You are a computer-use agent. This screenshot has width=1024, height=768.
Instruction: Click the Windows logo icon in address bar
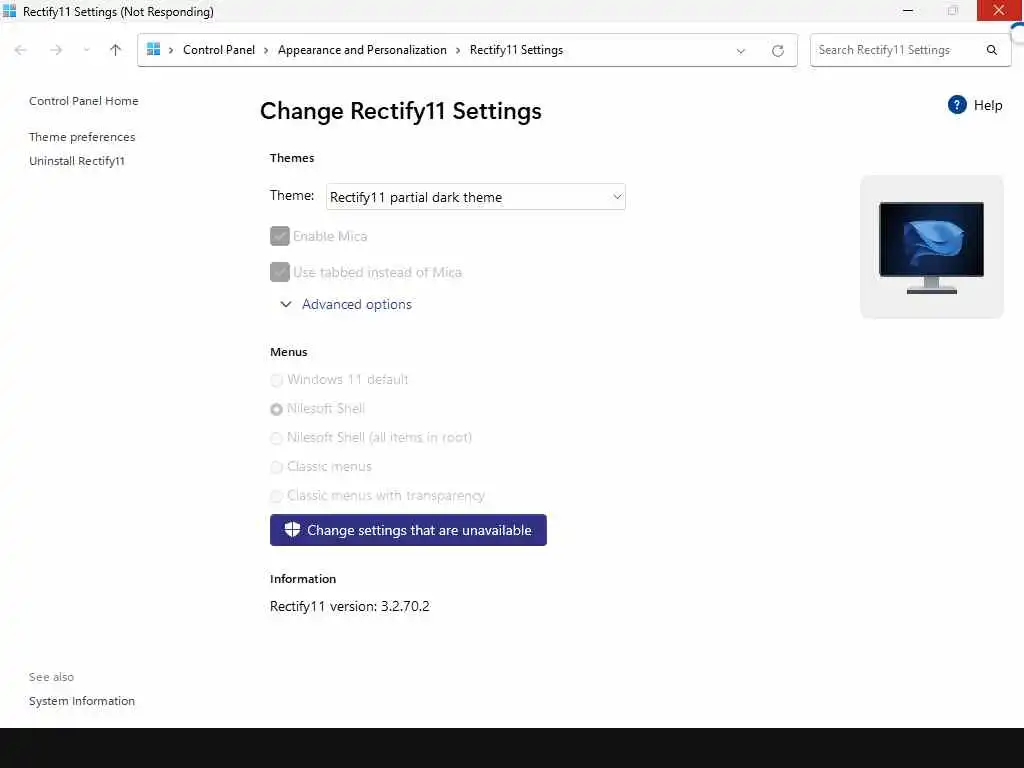(x=153, y=49)
